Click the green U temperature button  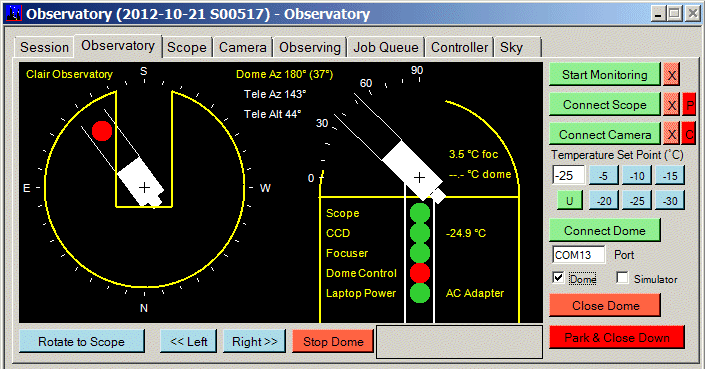pos(570,200)
